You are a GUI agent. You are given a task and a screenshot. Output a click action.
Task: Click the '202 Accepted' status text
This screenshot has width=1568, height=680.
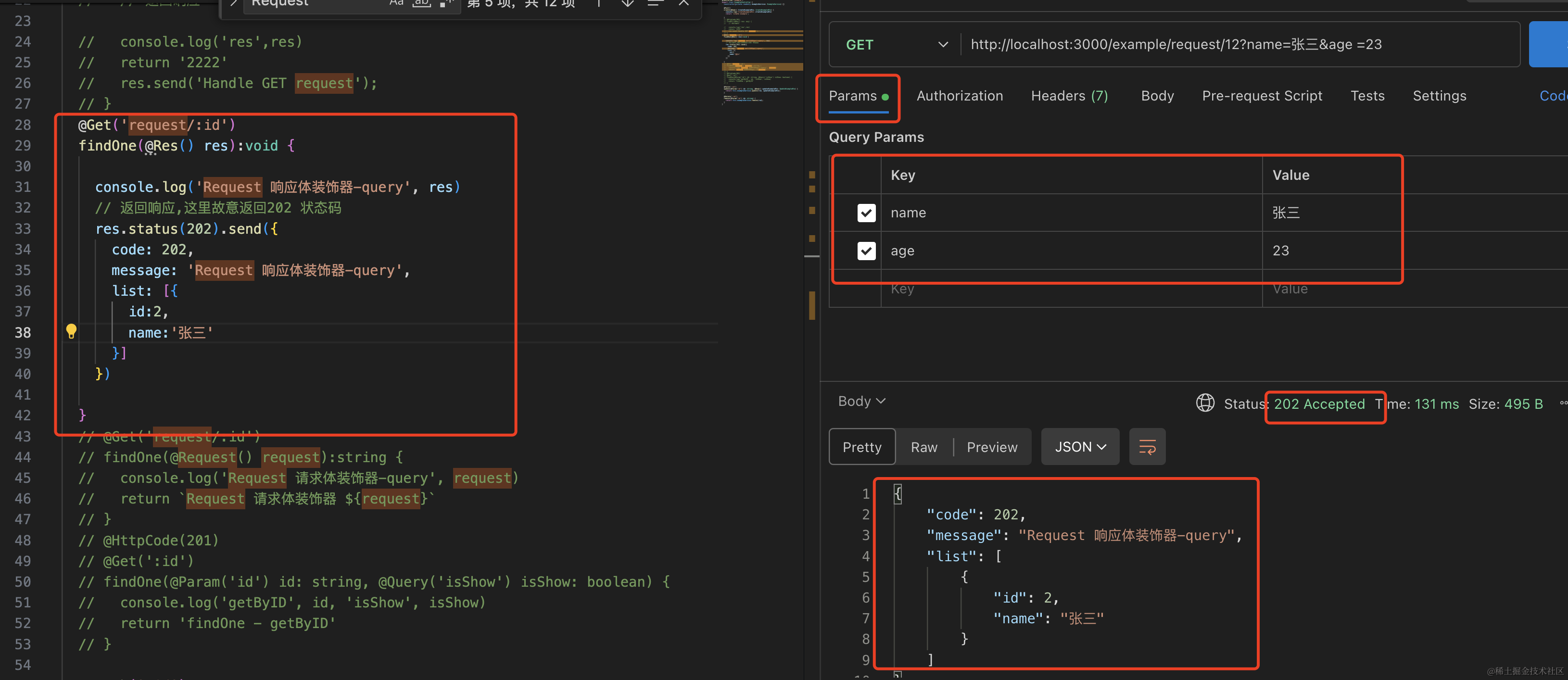click(1319, 403)
